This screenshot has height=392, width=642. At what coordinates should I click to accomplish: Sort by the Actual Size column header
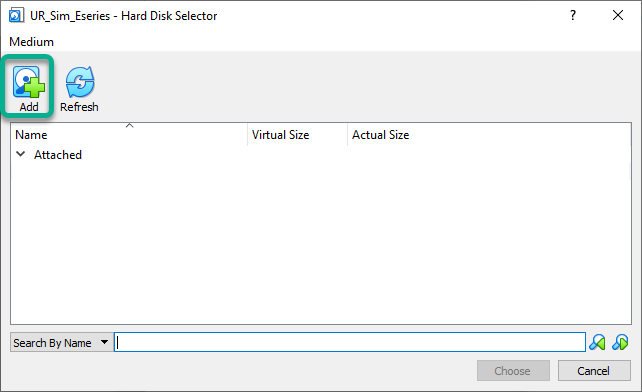tap(381, 135)
